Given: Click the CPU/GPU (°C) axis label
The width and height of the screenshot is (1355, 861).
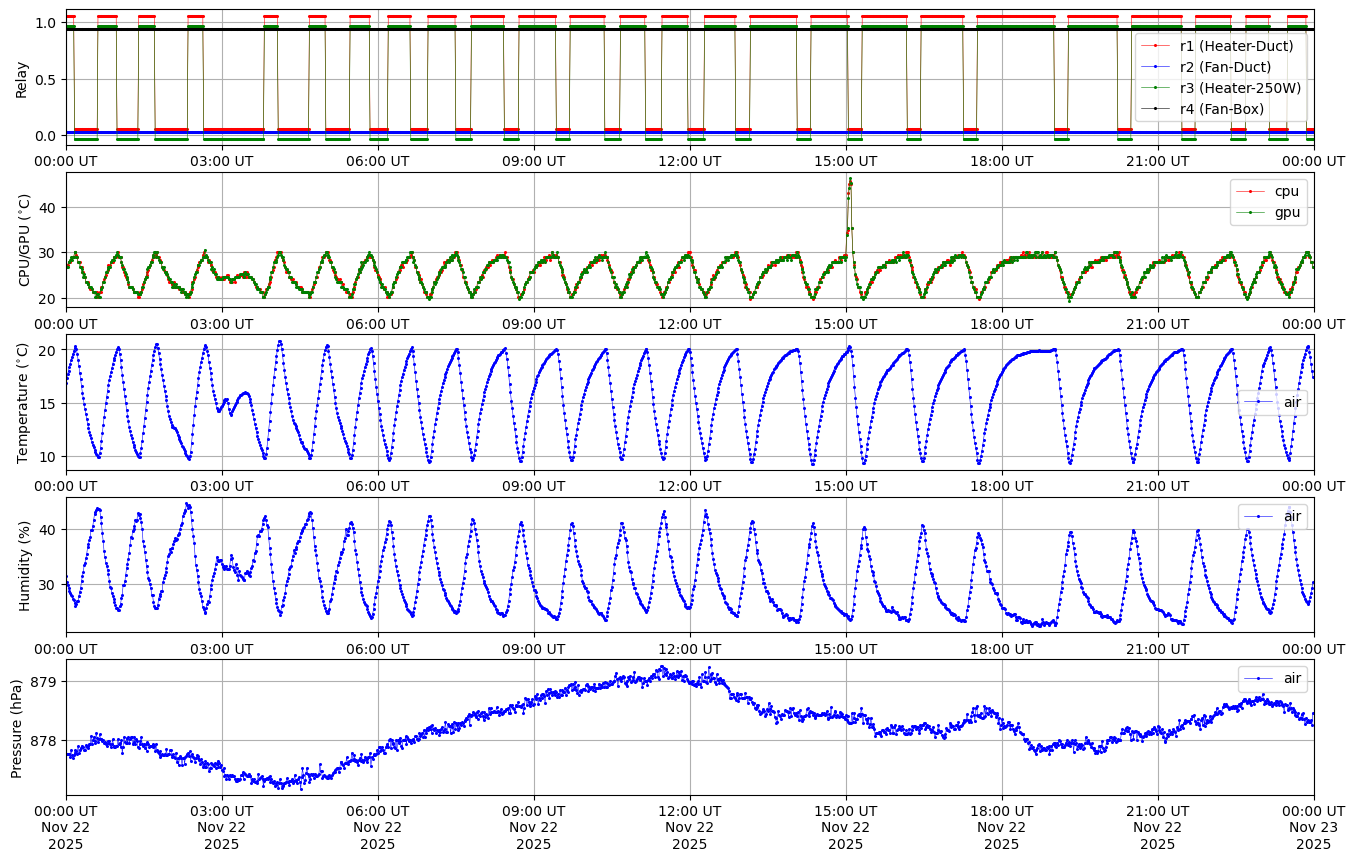Looking at the screenshot, I should [x=24, y=240].
